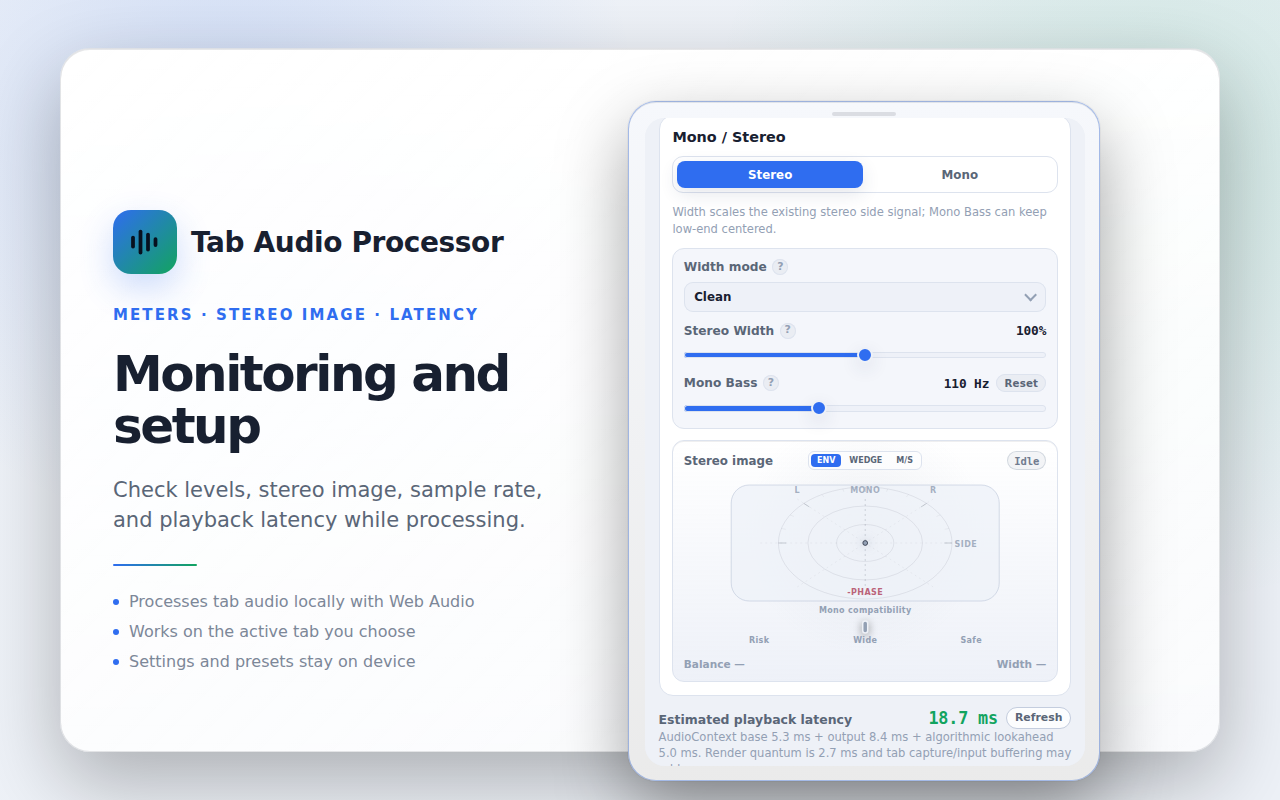Image resolution: width=1280 pixels, height=800 pixels.
Task: Click the Mono compatibility meter indicator
Action: coord(865,627)
